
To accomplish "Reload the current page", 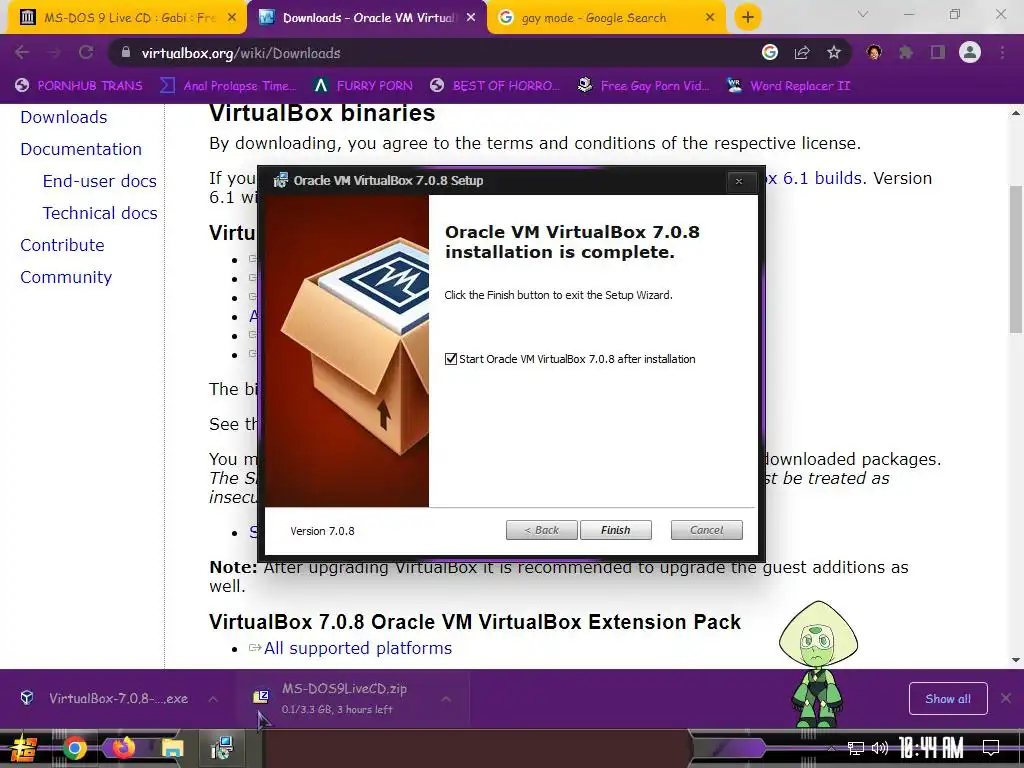I will click(86, 52).
